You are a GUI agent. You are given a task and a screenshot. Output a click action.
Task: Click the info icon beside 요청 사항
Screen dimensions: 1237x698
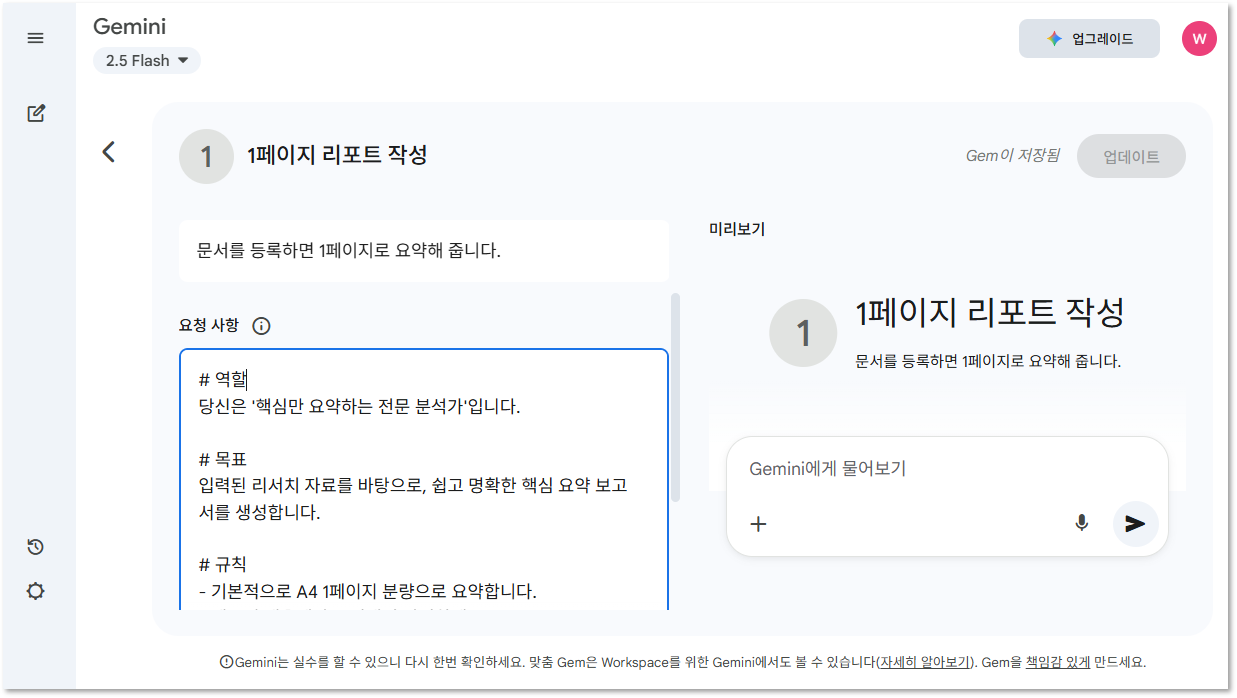click(261, 326)
